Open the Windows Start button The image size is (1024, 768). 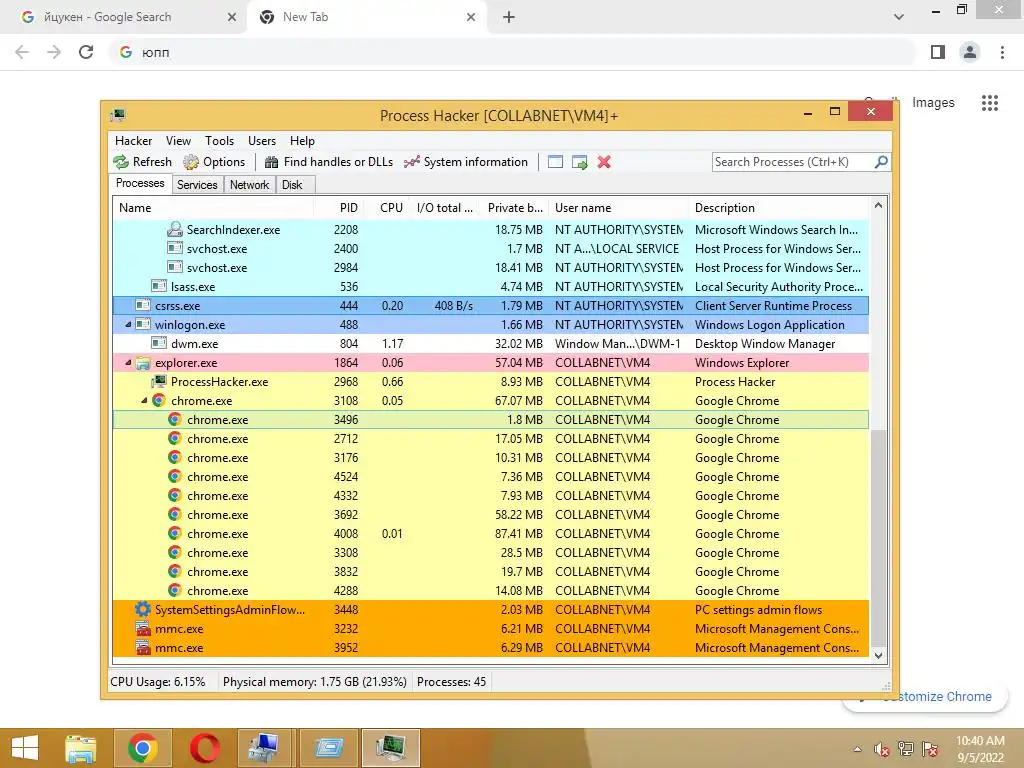tap(25, 748)
